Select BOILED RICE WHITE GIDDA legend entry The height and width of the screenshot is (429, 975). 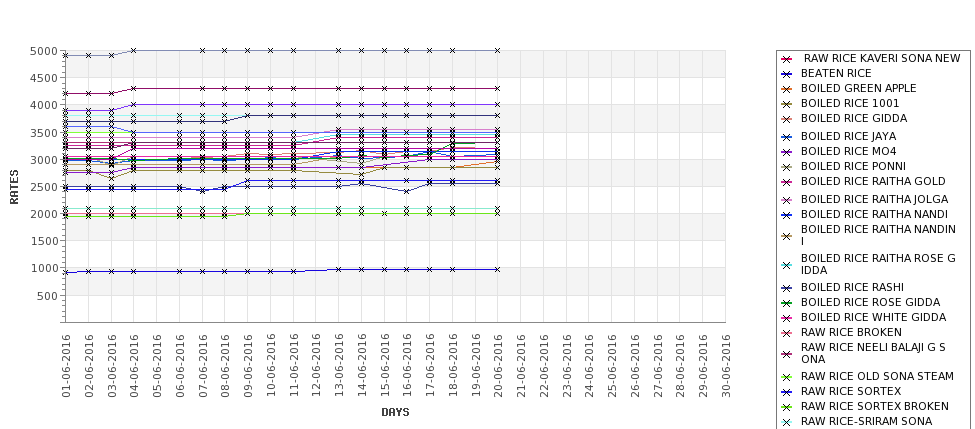point(873,317)
